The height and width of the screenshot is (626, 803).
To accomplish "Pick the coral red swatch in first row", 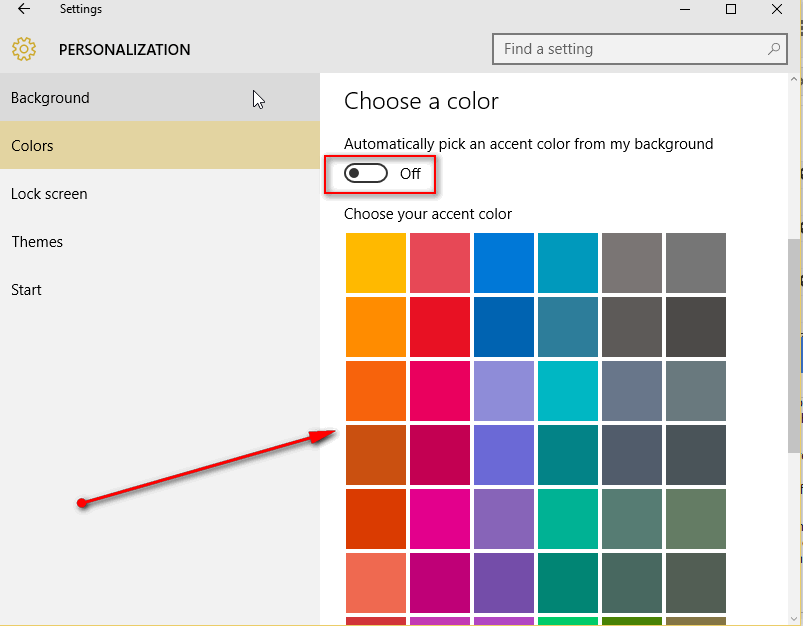I will click(440, 263).
